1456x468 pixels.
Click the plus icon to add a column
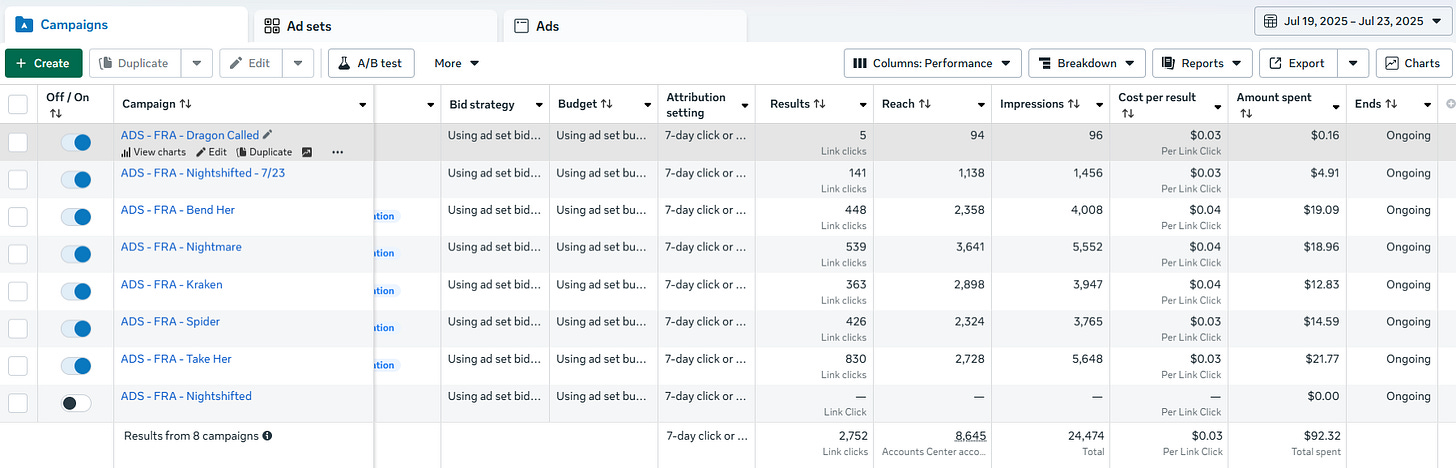(x=1450, y=104)
